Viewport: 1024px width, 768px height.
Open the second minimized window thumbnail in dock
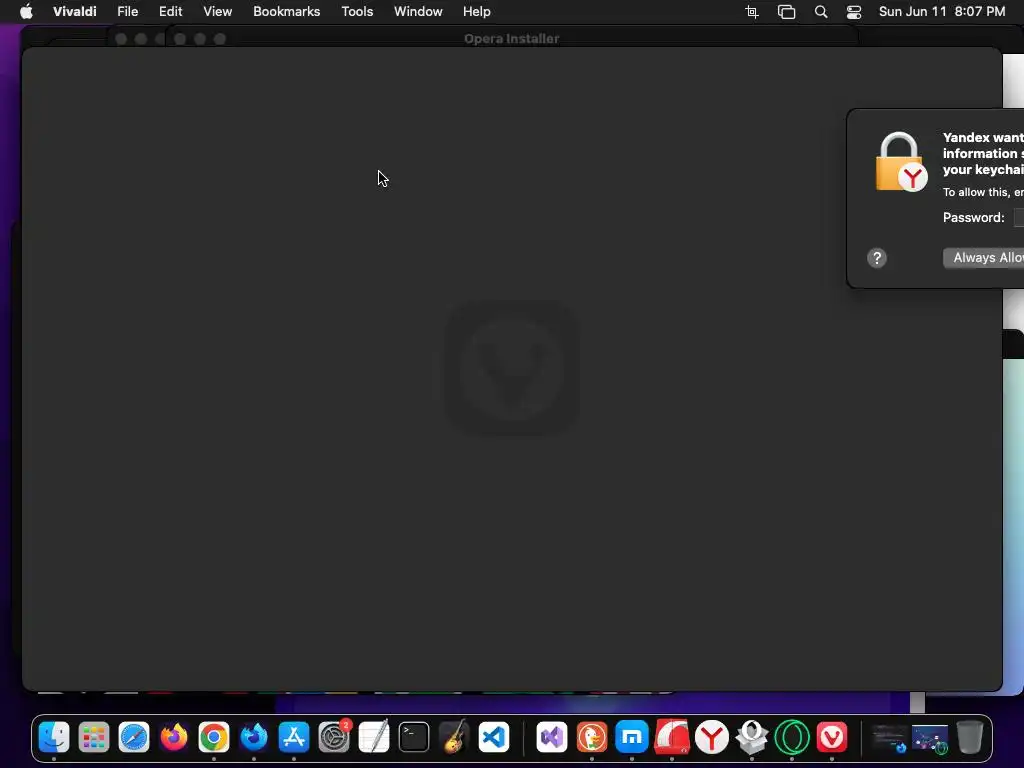(930, 739)
